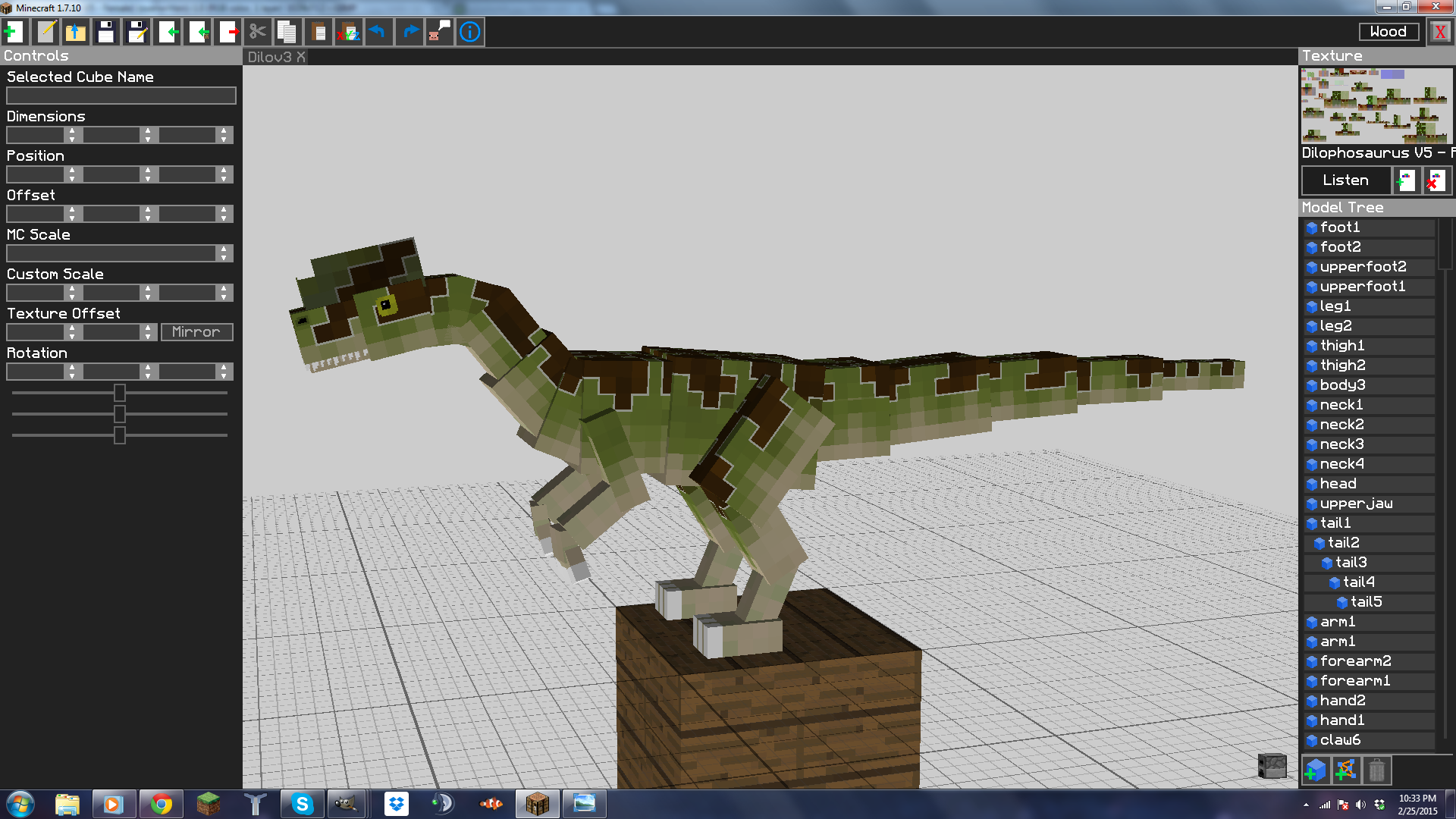Open Google Chrome from the taskbar

coord(161,804)
